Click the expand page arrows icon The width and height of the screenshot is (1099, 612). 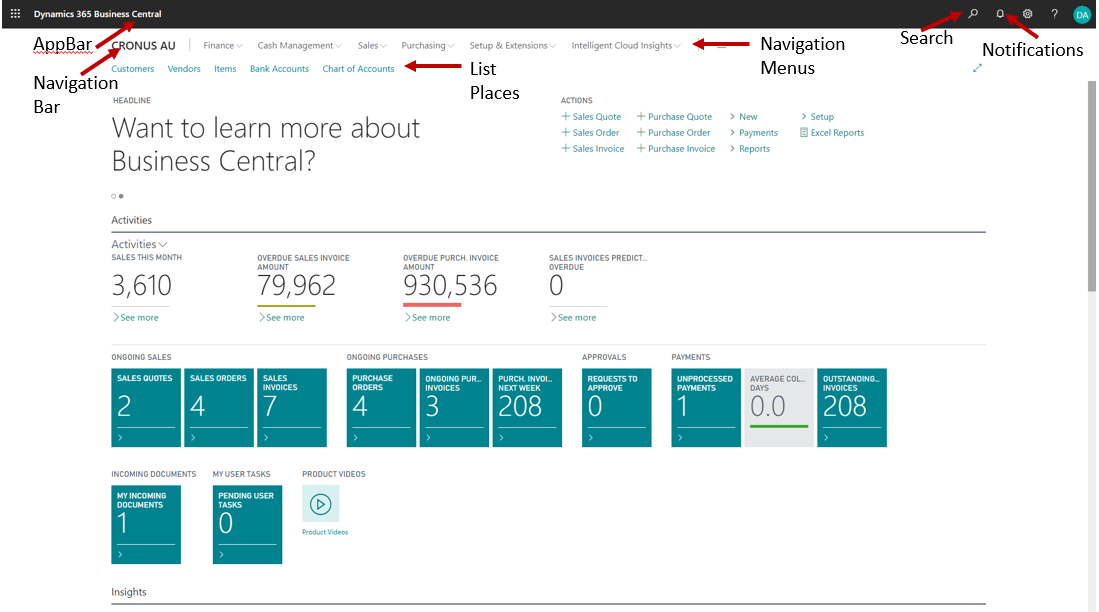coord(977,68)
